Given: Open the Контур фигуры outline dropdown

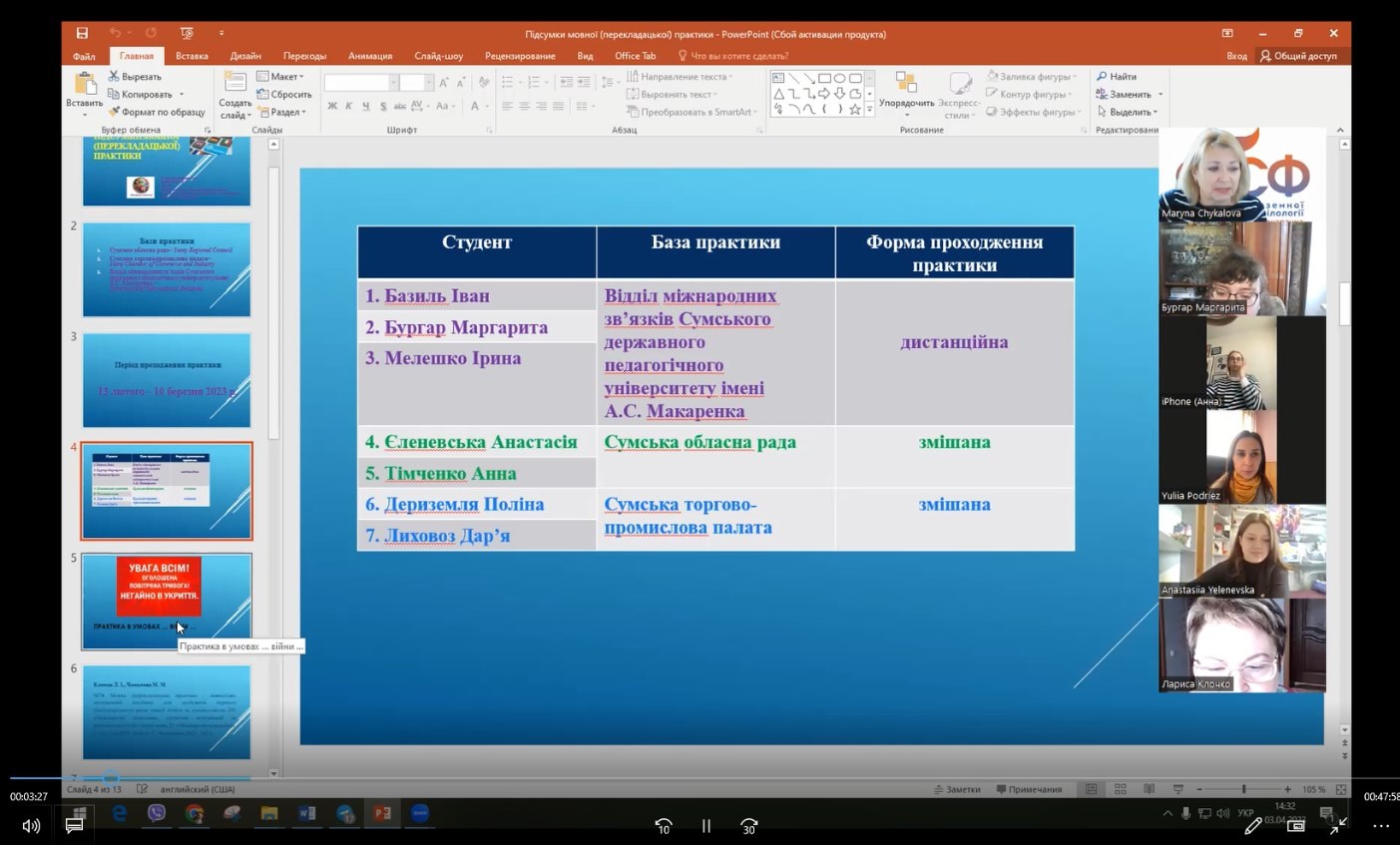Looking at the screenshot, I should [x=1029, y=94].
